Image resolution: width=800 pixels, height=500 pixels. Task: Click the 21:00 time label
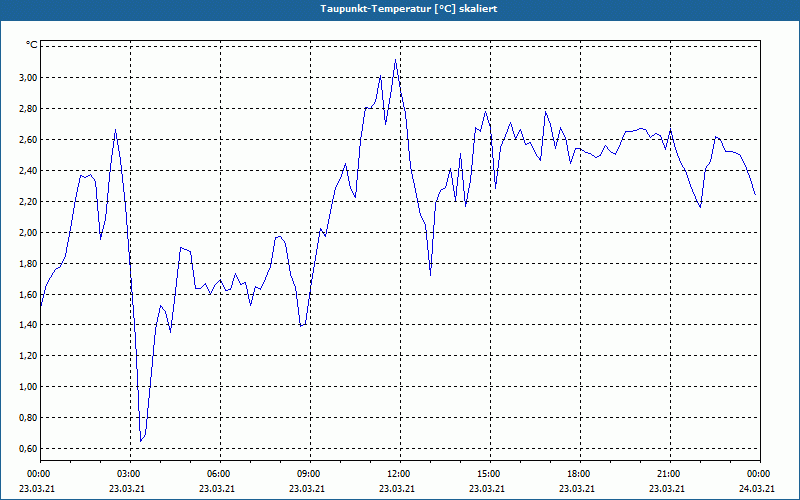point(670,474)
